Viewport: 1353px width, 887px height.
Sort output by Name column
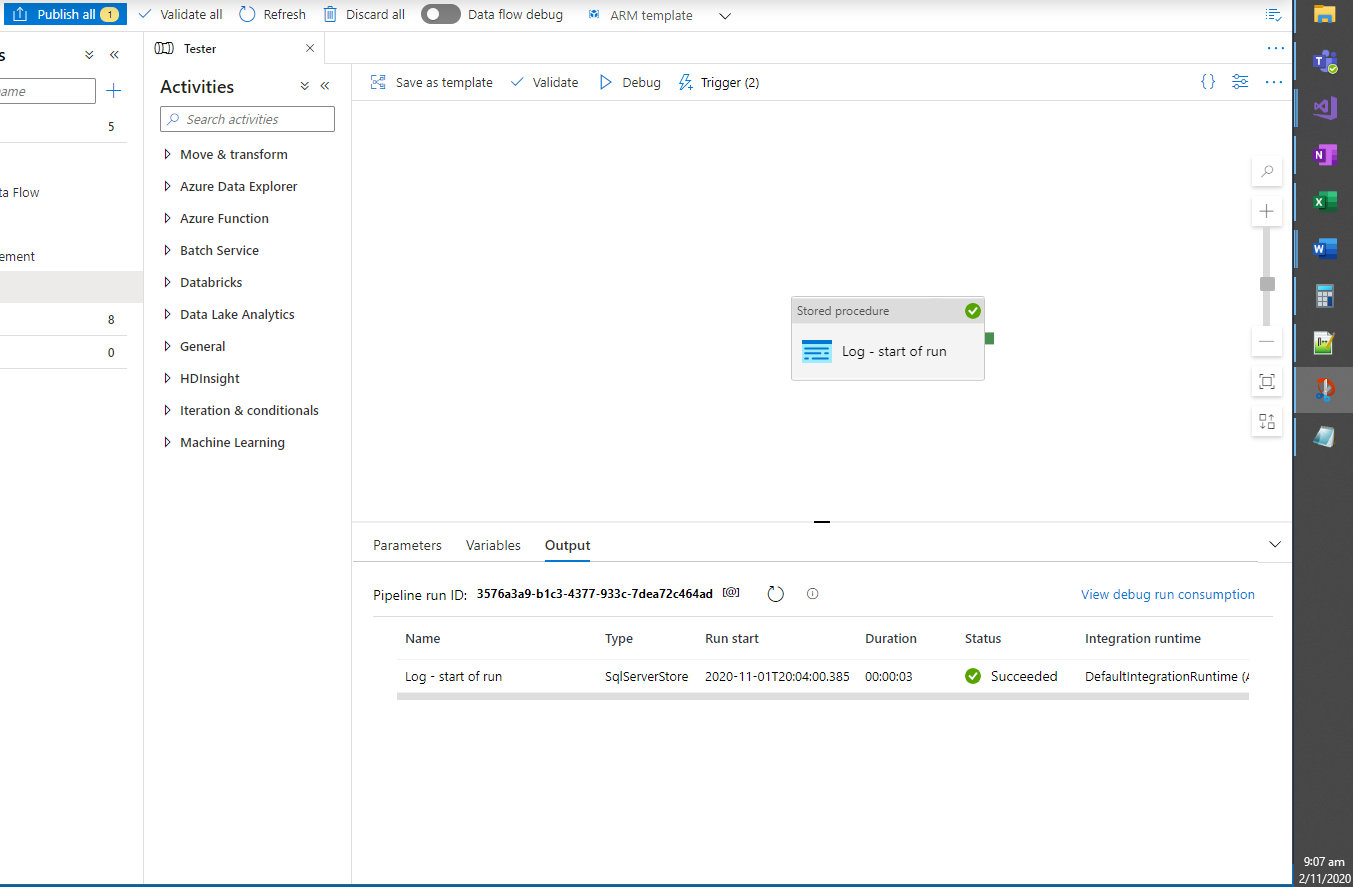click(422, 639)
